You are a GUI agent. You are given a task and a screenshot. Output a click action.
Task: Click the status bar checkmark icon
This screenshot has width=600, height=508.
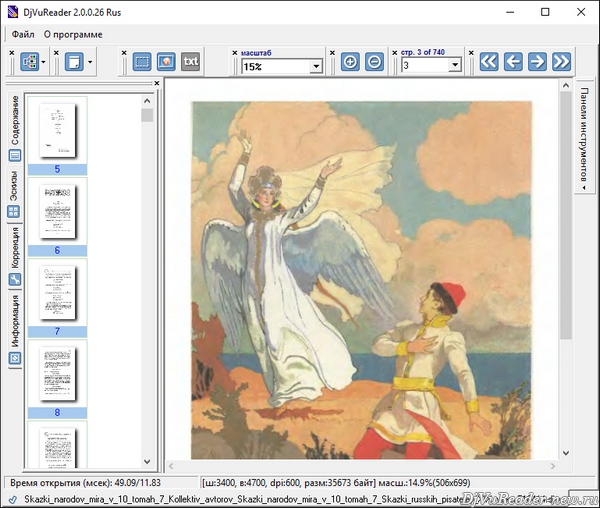[x=13, y=500]
